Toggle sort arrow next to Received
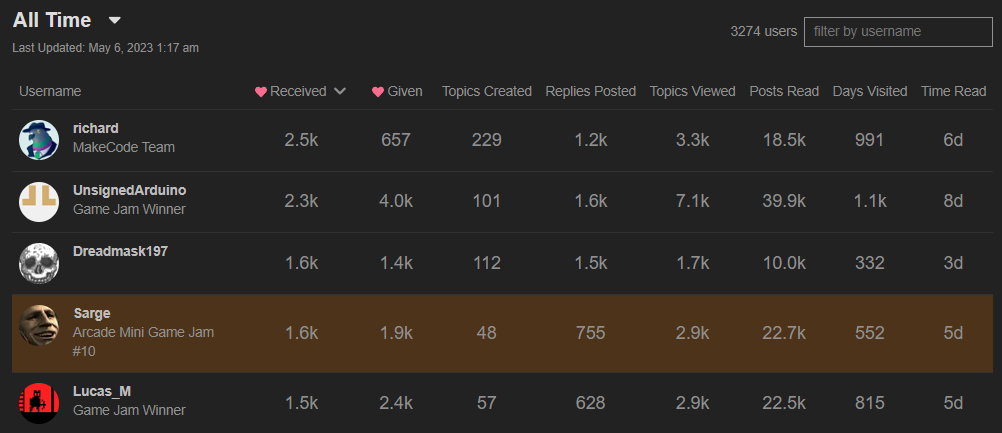 click(340, 91)
